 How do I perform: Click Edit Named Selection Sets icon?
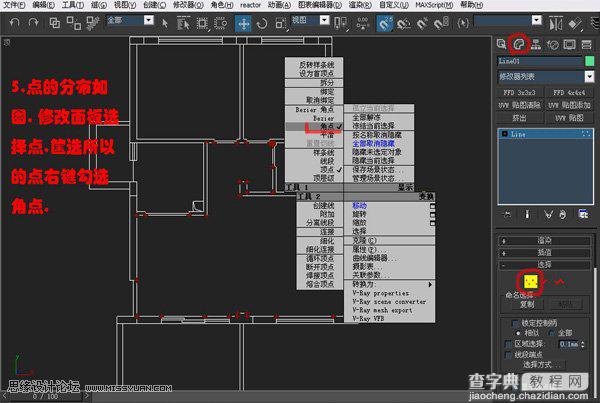pyautogui.click(x=463, y=23)
